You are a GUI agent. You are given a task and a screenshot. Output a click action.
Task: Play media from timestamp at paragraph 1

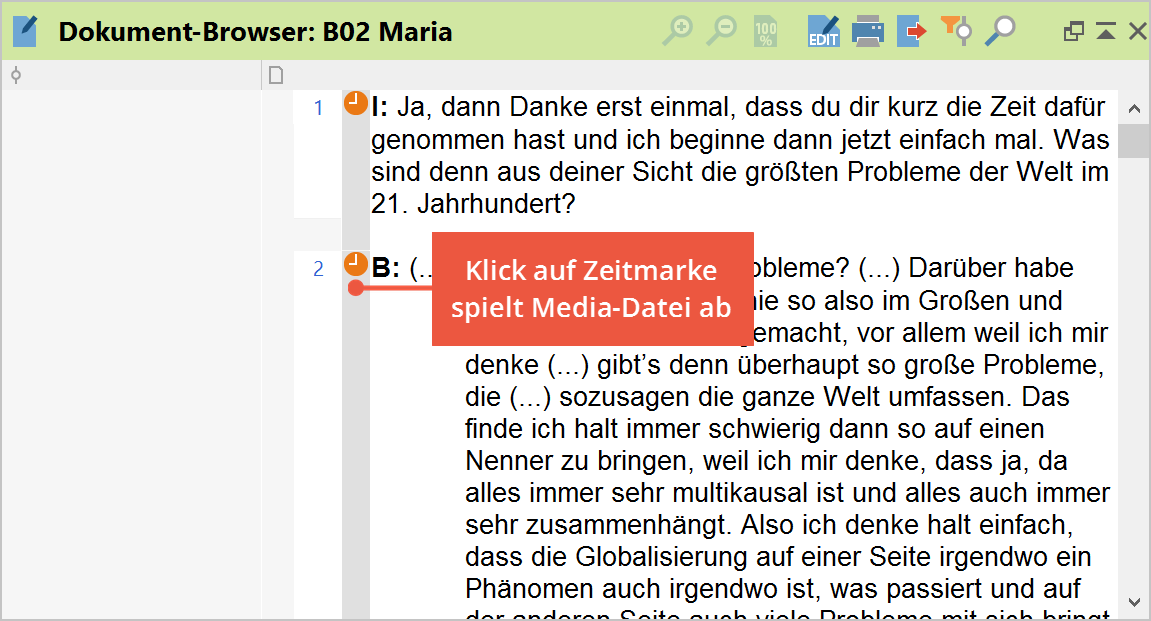coord(355,104)
